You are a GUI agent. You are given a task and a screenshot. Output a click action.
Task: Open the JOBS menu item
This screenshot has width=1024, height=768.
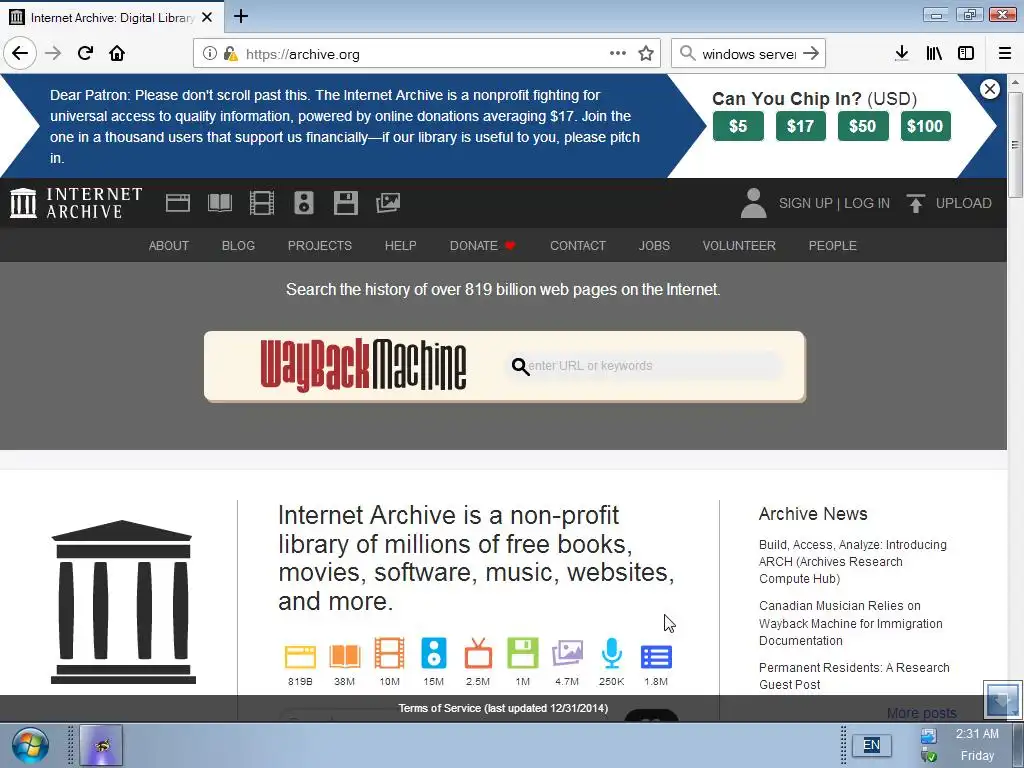point(654,246)
